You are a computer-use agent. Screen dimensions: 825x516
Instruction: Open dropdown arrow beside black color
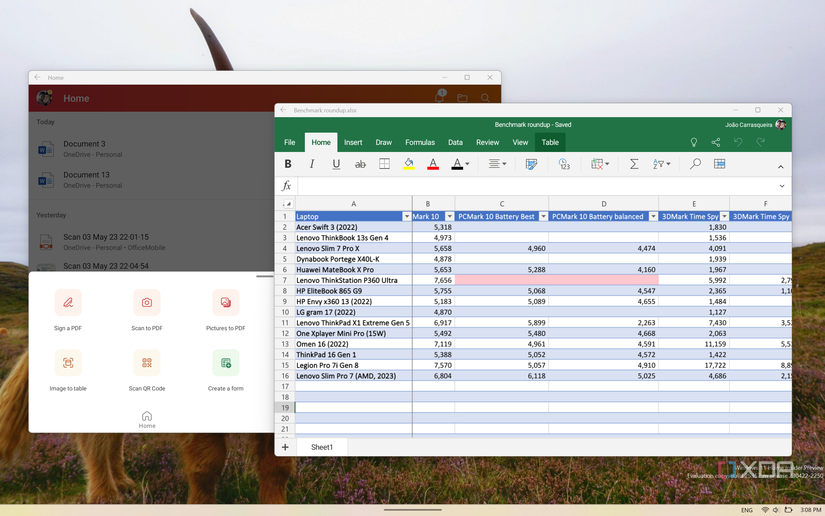click(x=467, y=164)
